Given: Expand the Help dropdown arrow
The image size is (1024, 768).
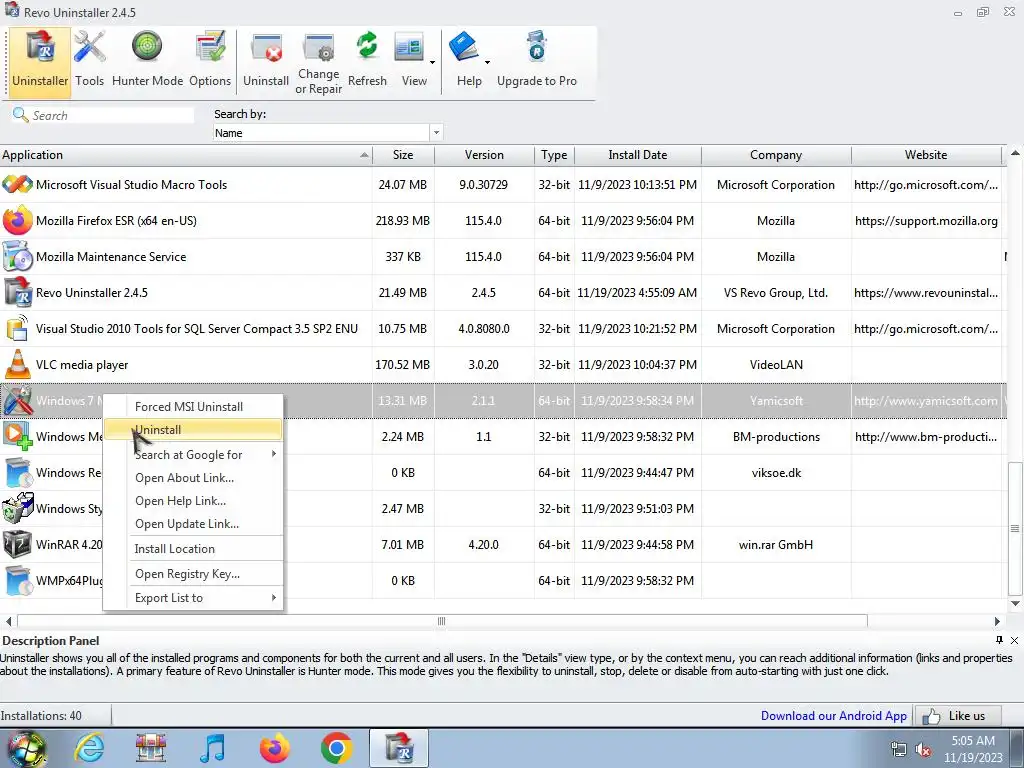Looking at the screenshot, I should point(487,63).
